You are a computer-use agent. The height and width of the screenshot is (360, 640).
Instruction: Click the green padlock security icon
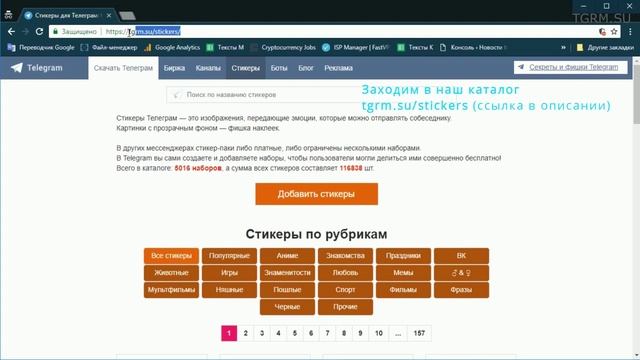[56, 31]
